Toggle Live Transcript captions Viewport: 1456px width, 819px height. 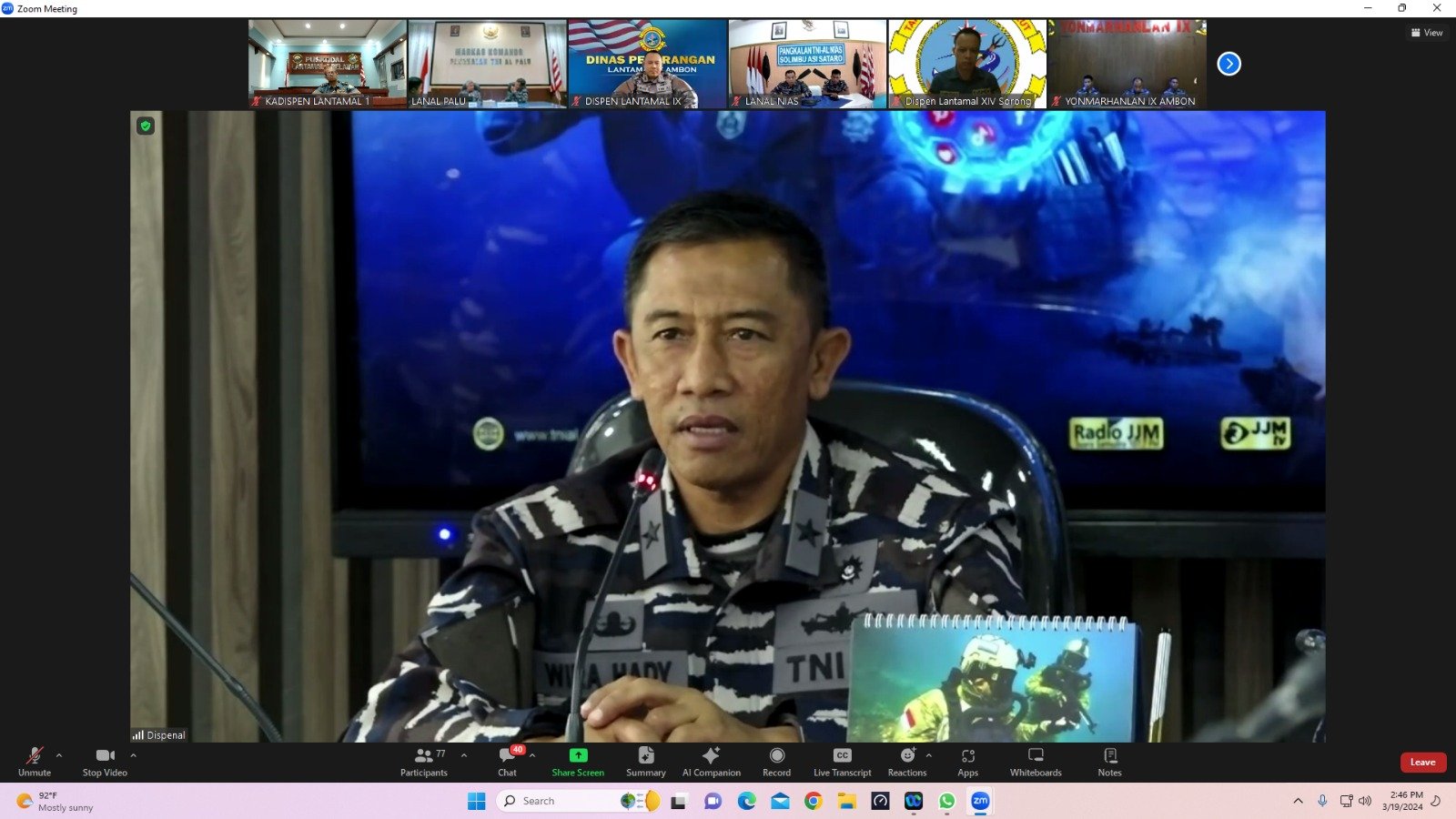(842, 762)
